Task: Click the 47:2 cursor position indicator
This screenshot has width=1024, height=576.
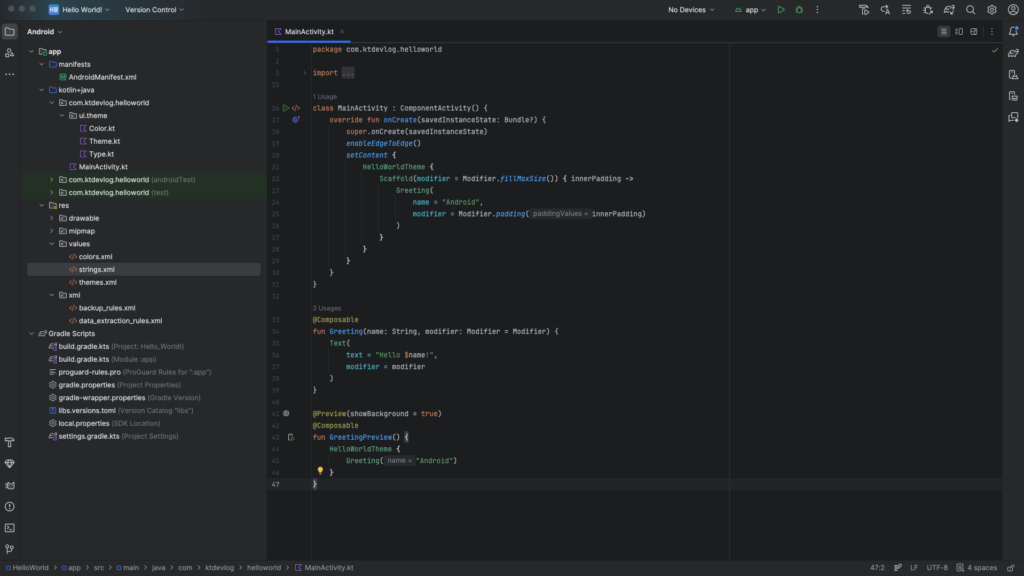Action: point(877,568)
